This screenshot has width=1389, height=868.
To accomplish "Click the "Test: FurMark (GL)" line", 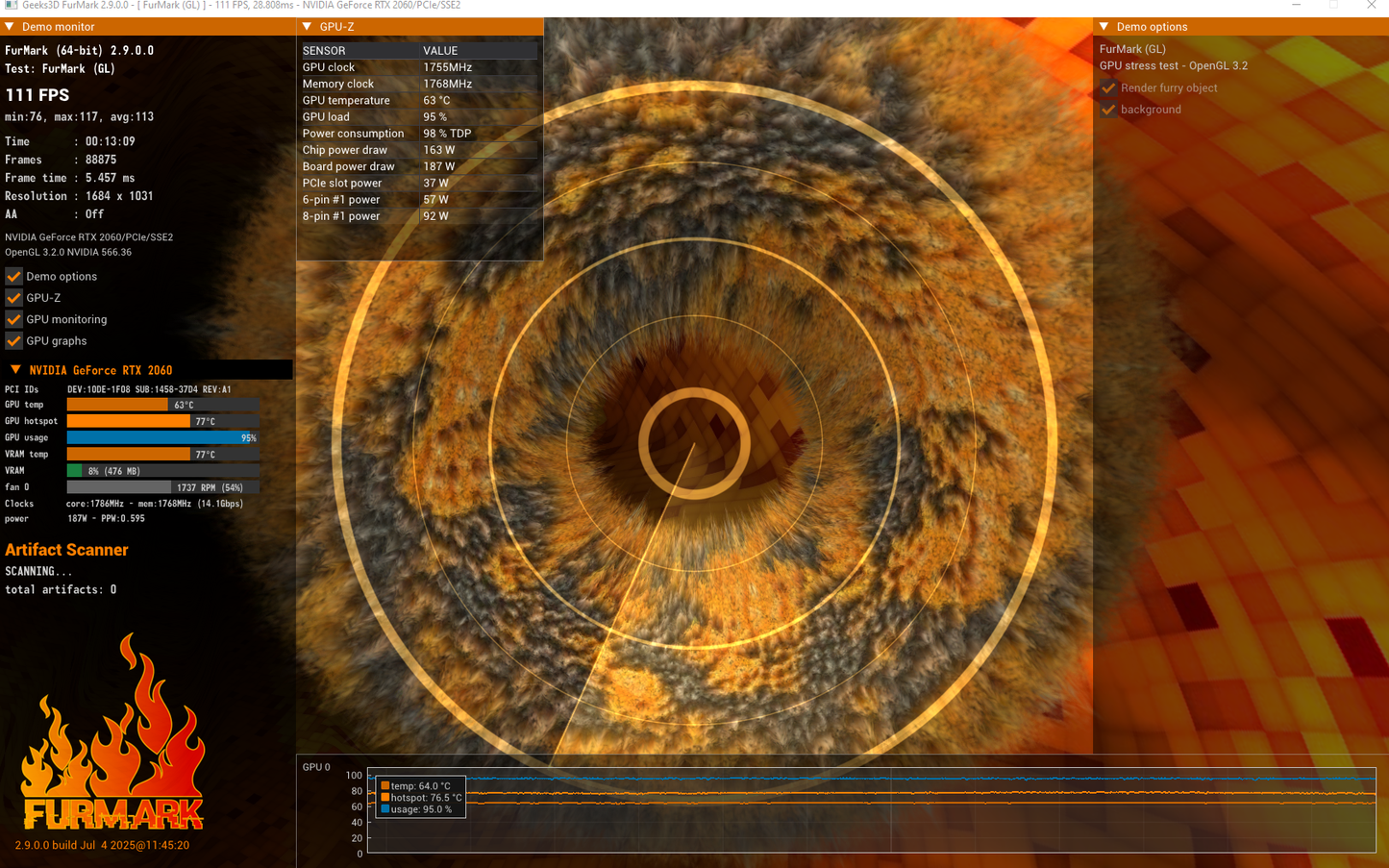I will [60, 69].
